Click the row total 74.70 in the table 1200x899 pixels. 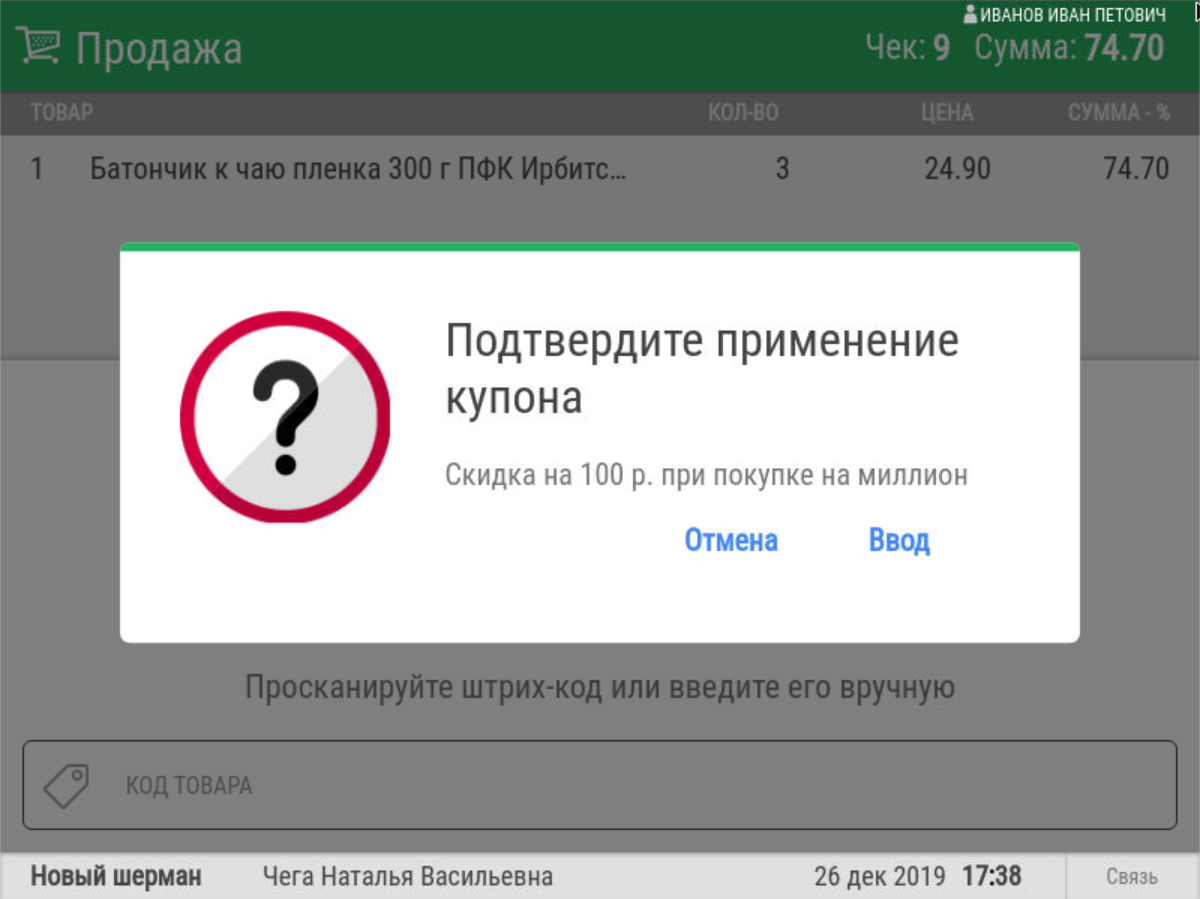pos(1136,169)
